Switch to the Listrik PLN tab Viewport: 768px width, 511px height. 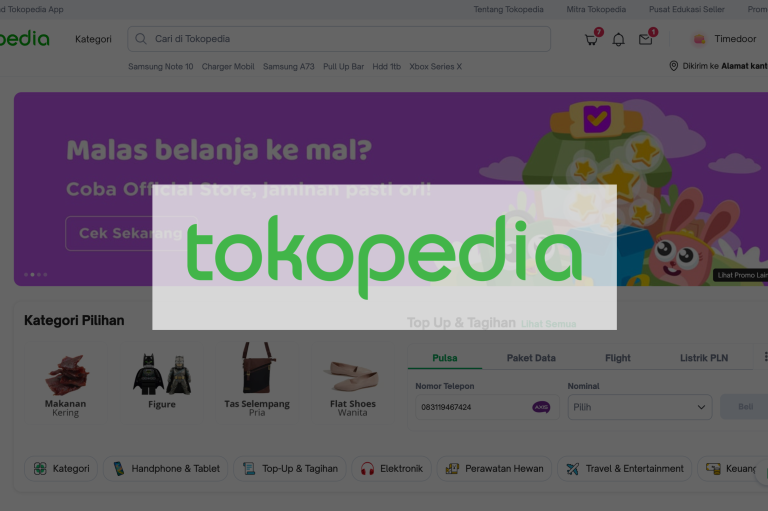[x=704, y=358]
